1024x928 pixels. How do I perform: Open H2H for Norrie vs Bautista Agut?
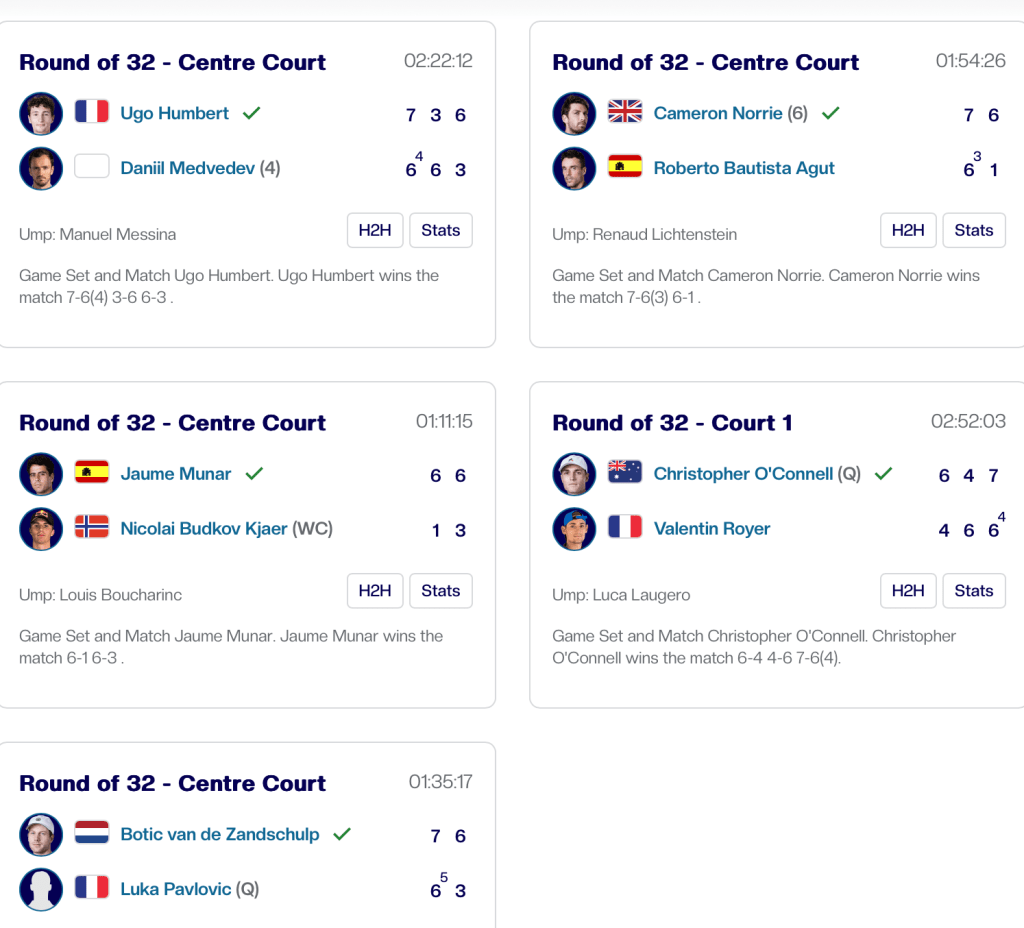click(x=908, y=230)
